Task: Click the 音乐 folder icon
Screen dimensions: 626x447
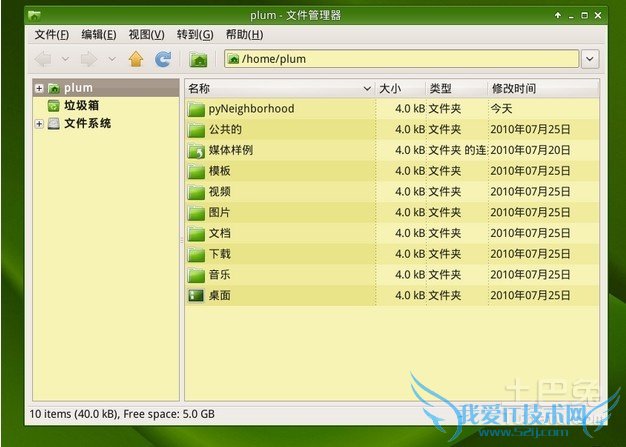Action: (x=196, y=275)
